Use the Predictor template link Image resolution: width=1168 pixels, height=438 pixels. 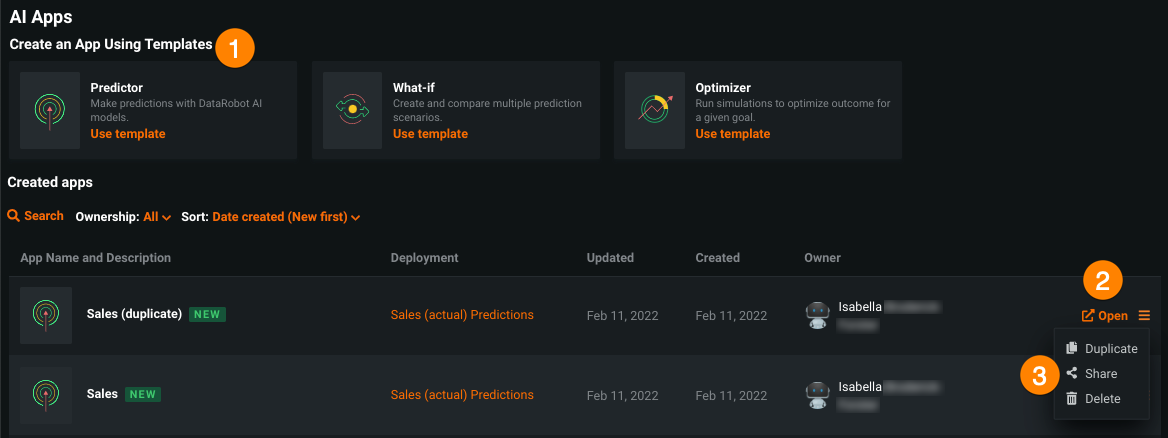click(128, 134)
